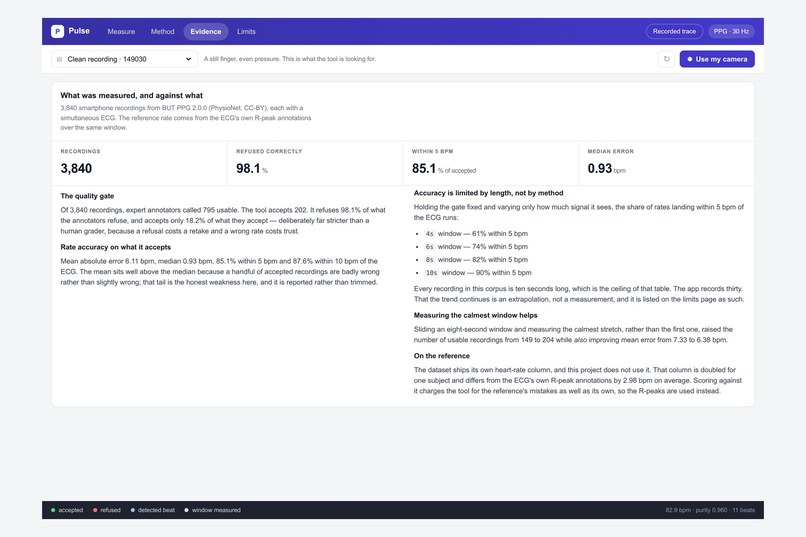Click the 0.93 median error value
The width and height of the screenshot is (806, 537).
point(599,169)
